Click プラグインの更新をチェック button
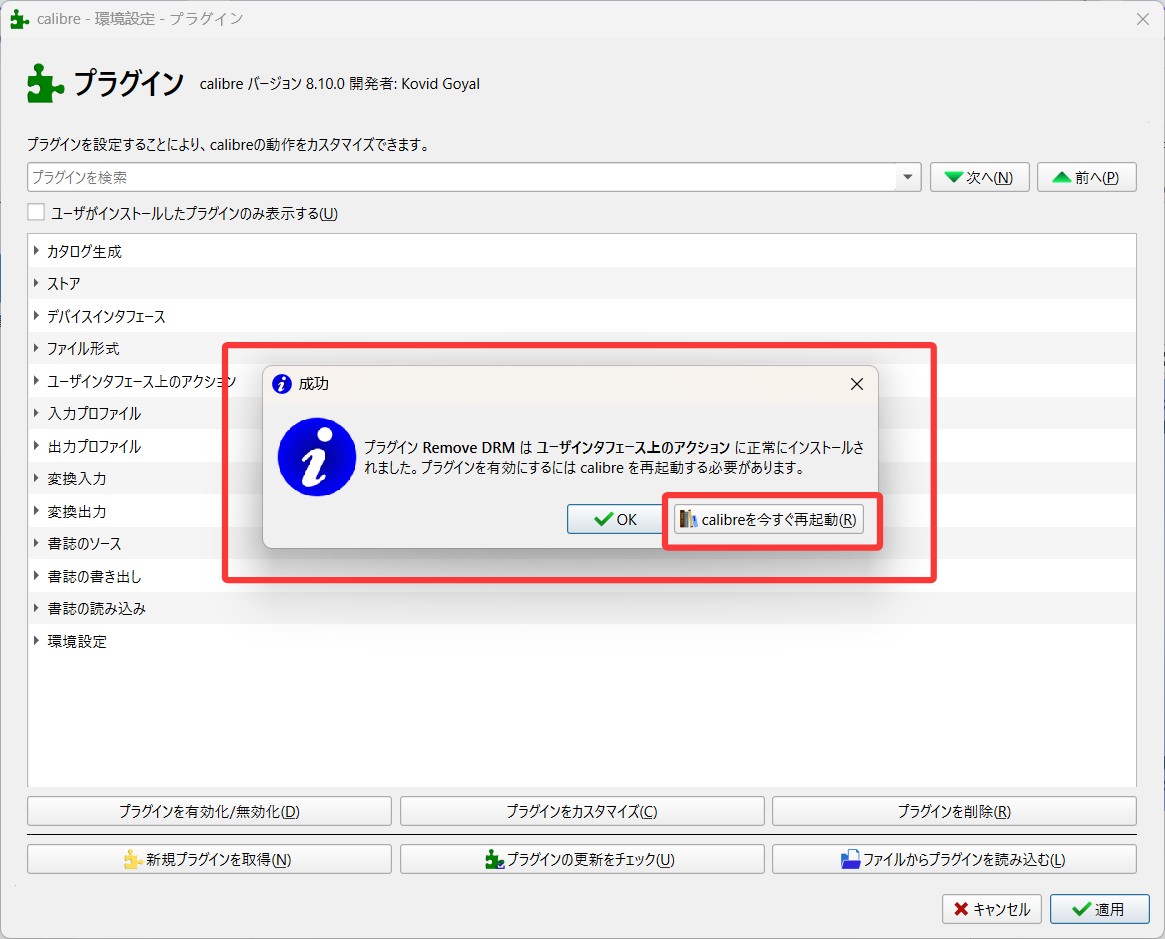Viewport: 1165px width, 939px height. (581, 859)
